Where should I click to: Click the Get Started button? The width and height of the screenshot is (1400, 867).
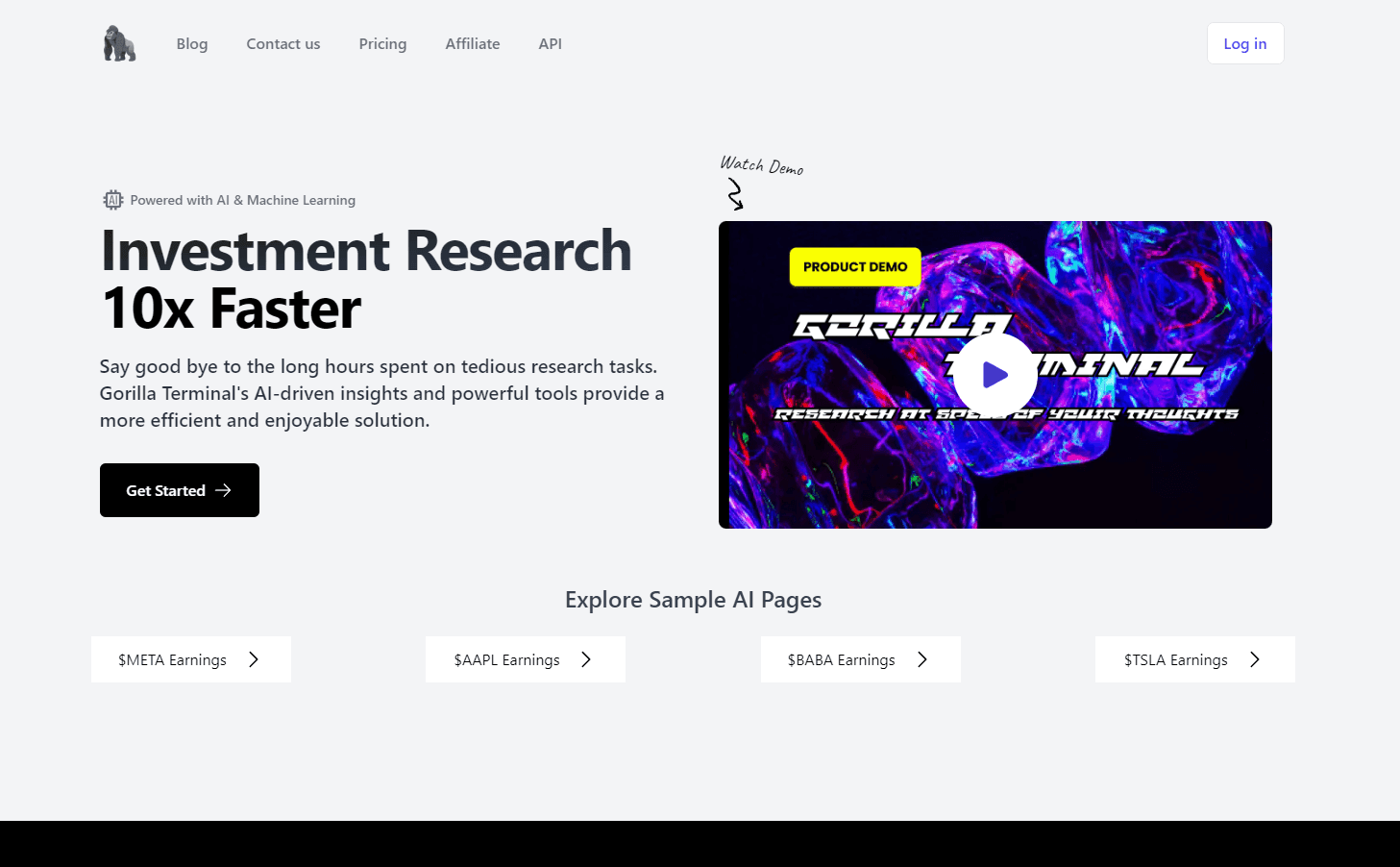tap(180, 490)
